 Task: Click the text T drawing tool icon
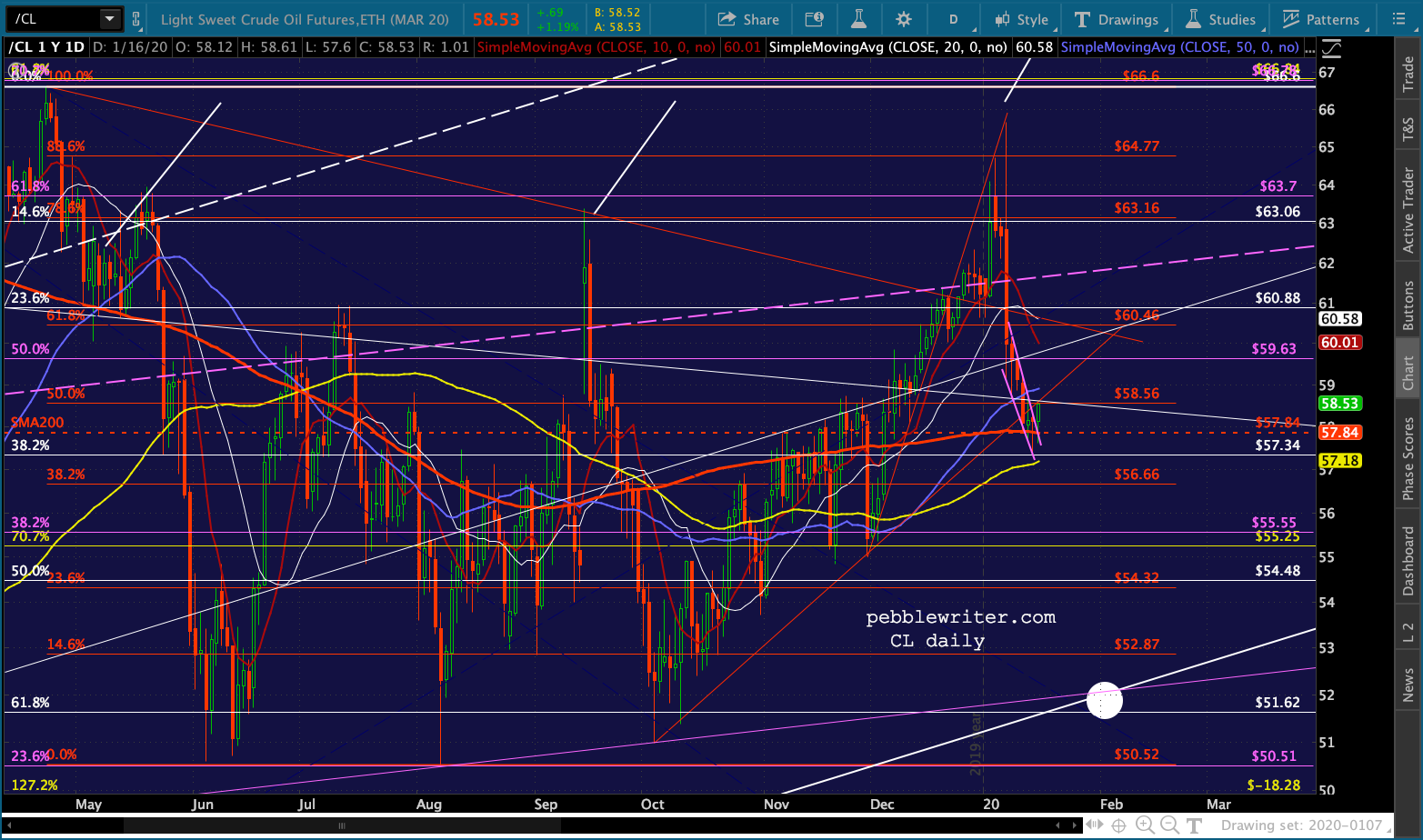pyautogui.click(x=1194, y=825)
